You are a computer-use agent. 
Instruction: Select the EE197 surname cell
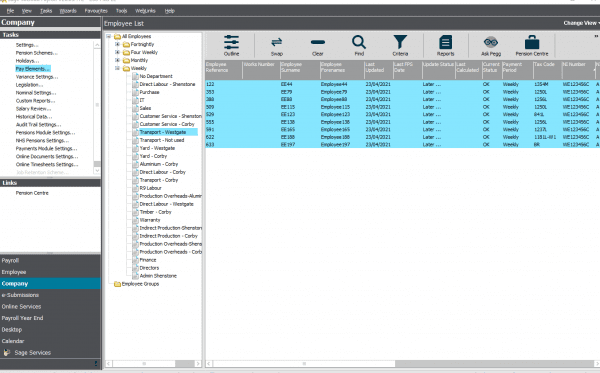pyautogui.click(x=287, y=145)
